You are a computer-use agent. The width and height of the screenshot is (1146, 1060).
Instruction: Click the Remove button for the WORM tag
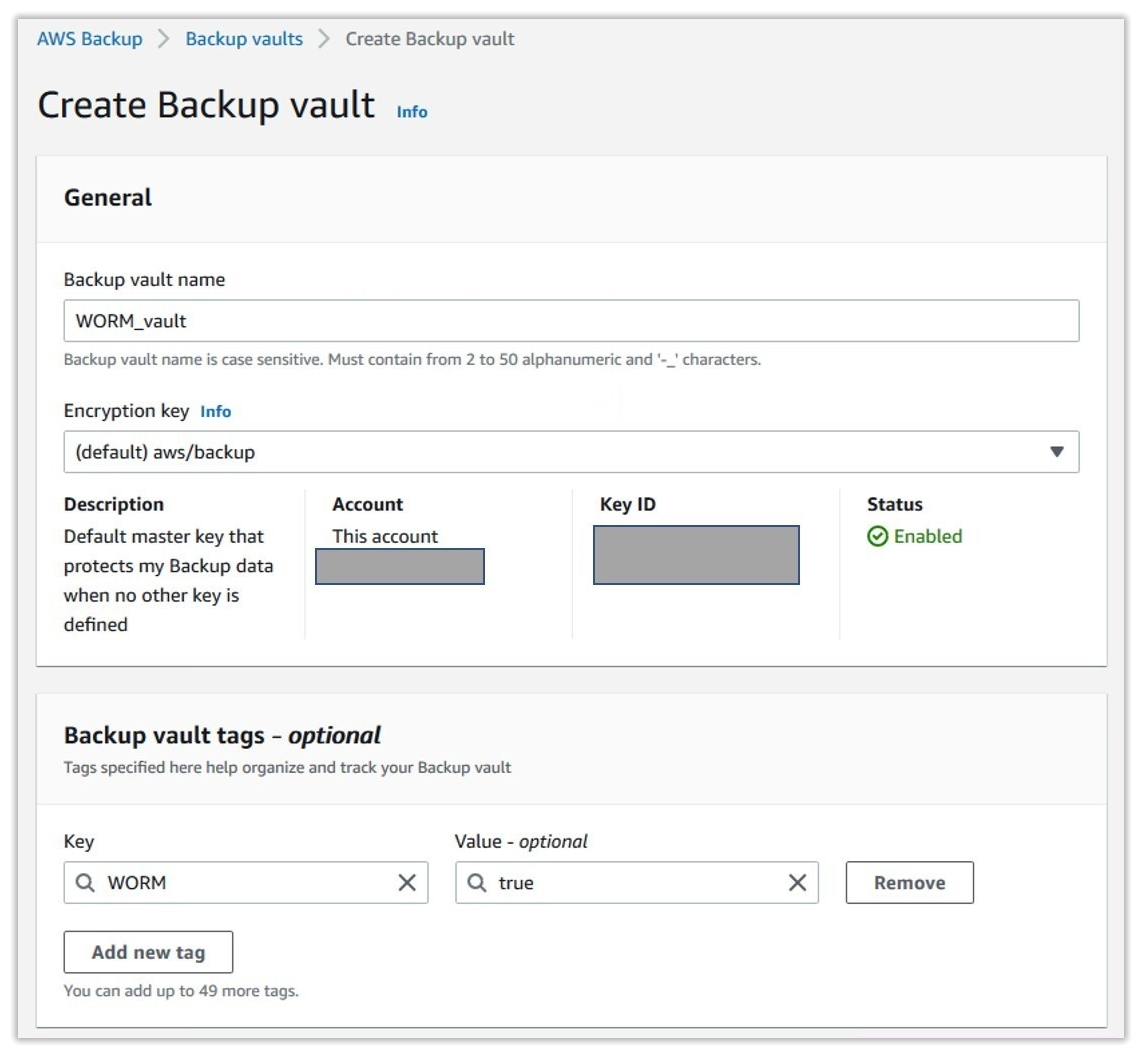point(909,882)
